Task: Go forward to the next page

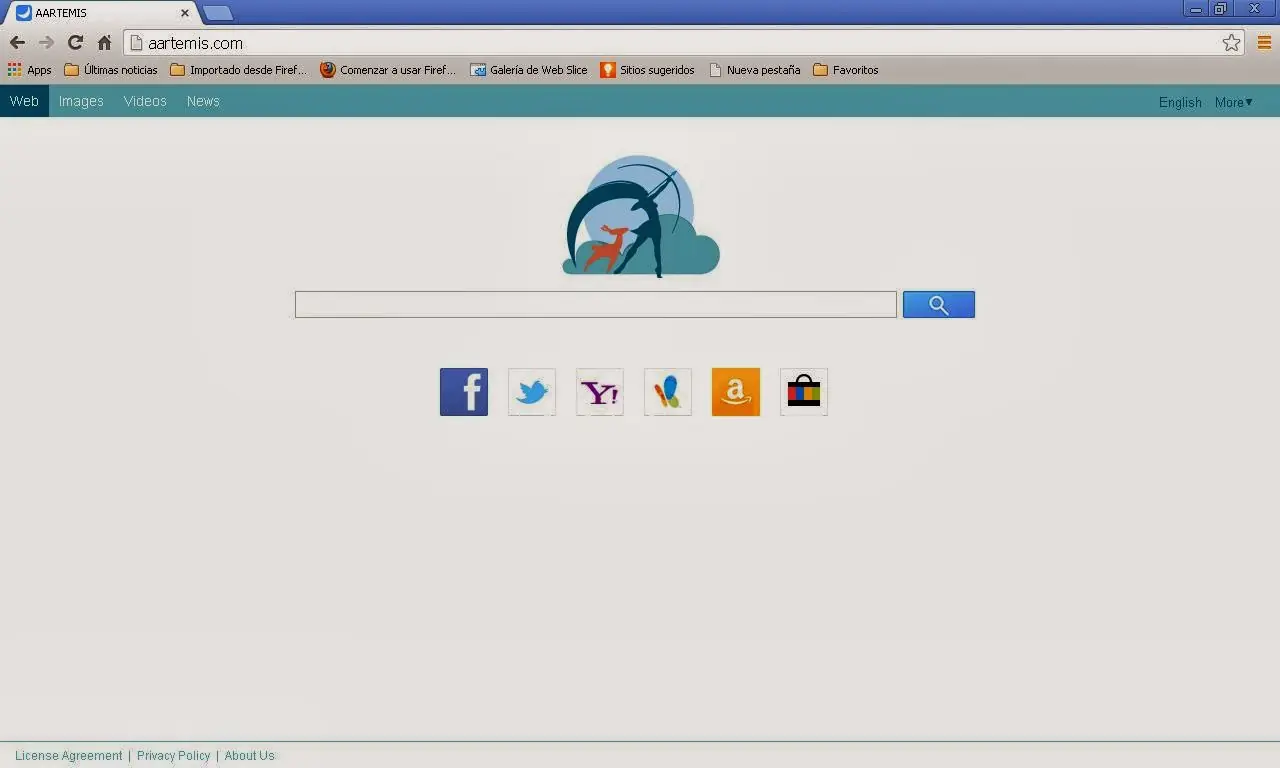Action: tap(46, 43)
